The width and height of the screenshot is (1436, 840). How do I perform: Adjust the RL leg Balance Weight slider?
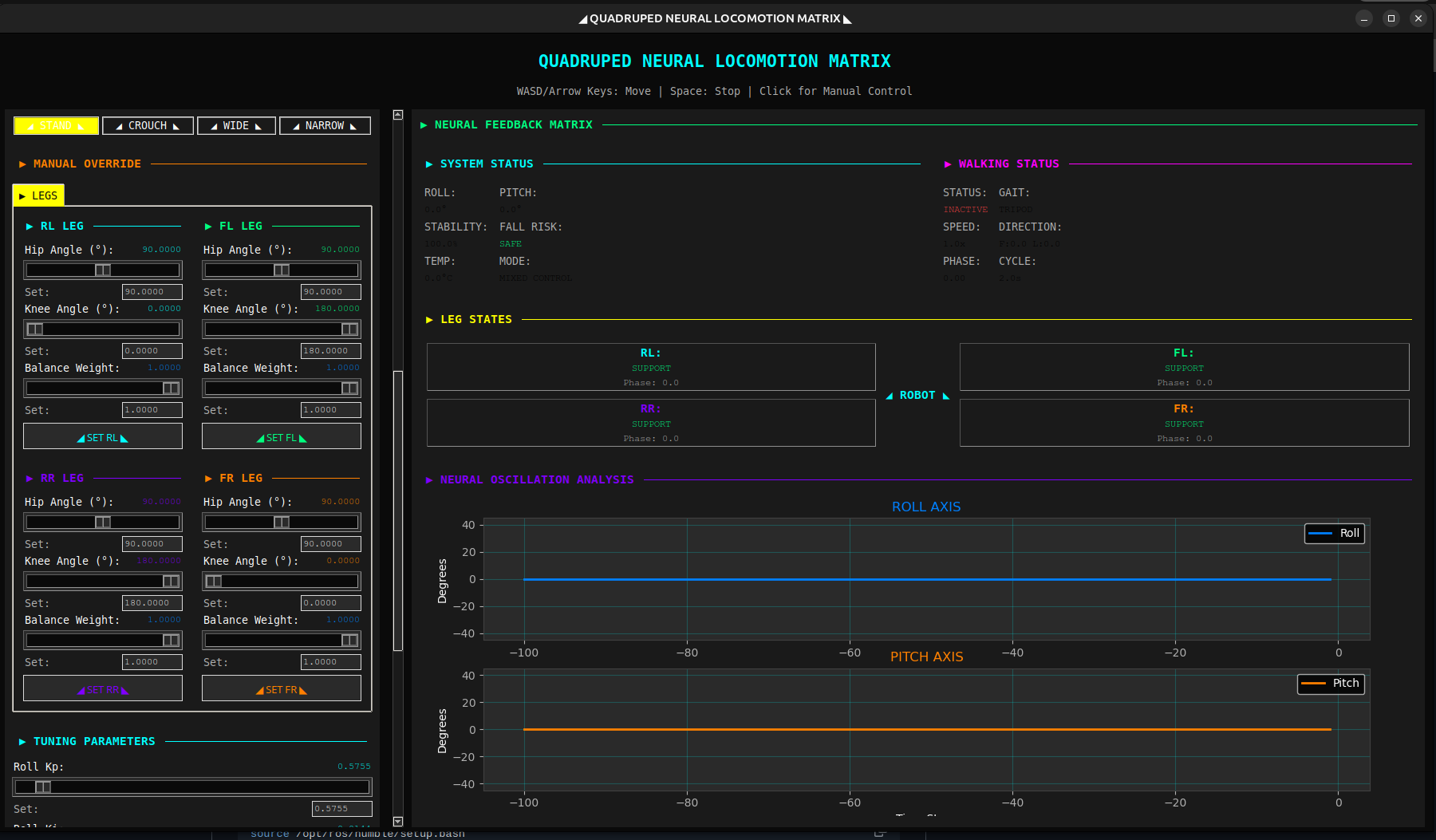tap(103, 388)
